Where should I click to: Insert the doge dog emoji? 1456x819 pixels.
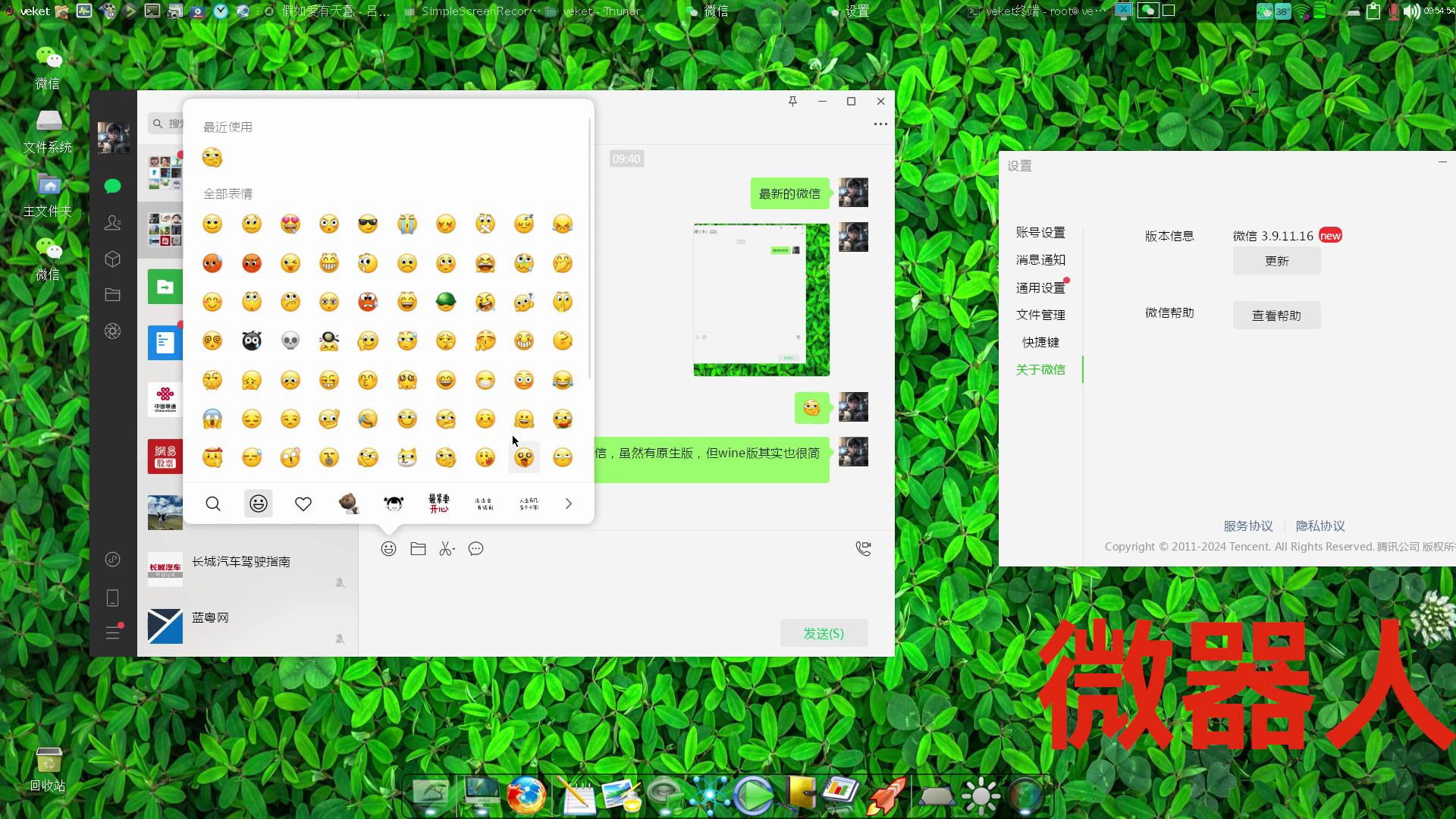click(407, 457)
